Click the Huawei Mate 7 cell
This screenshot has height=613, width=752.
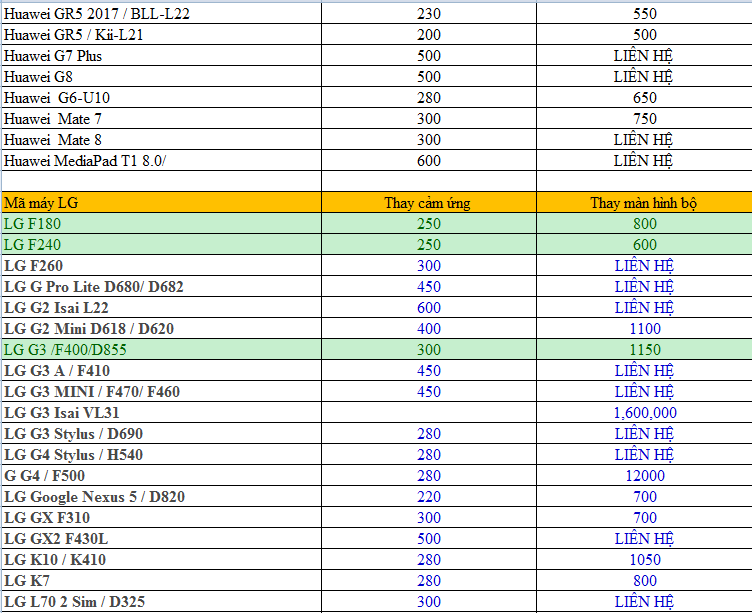pyautogui.click(x=162, y=118)
